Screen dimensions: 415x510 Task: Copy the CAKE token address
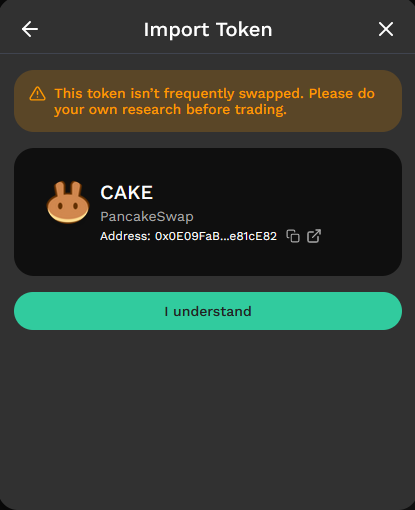click(293, 236)
